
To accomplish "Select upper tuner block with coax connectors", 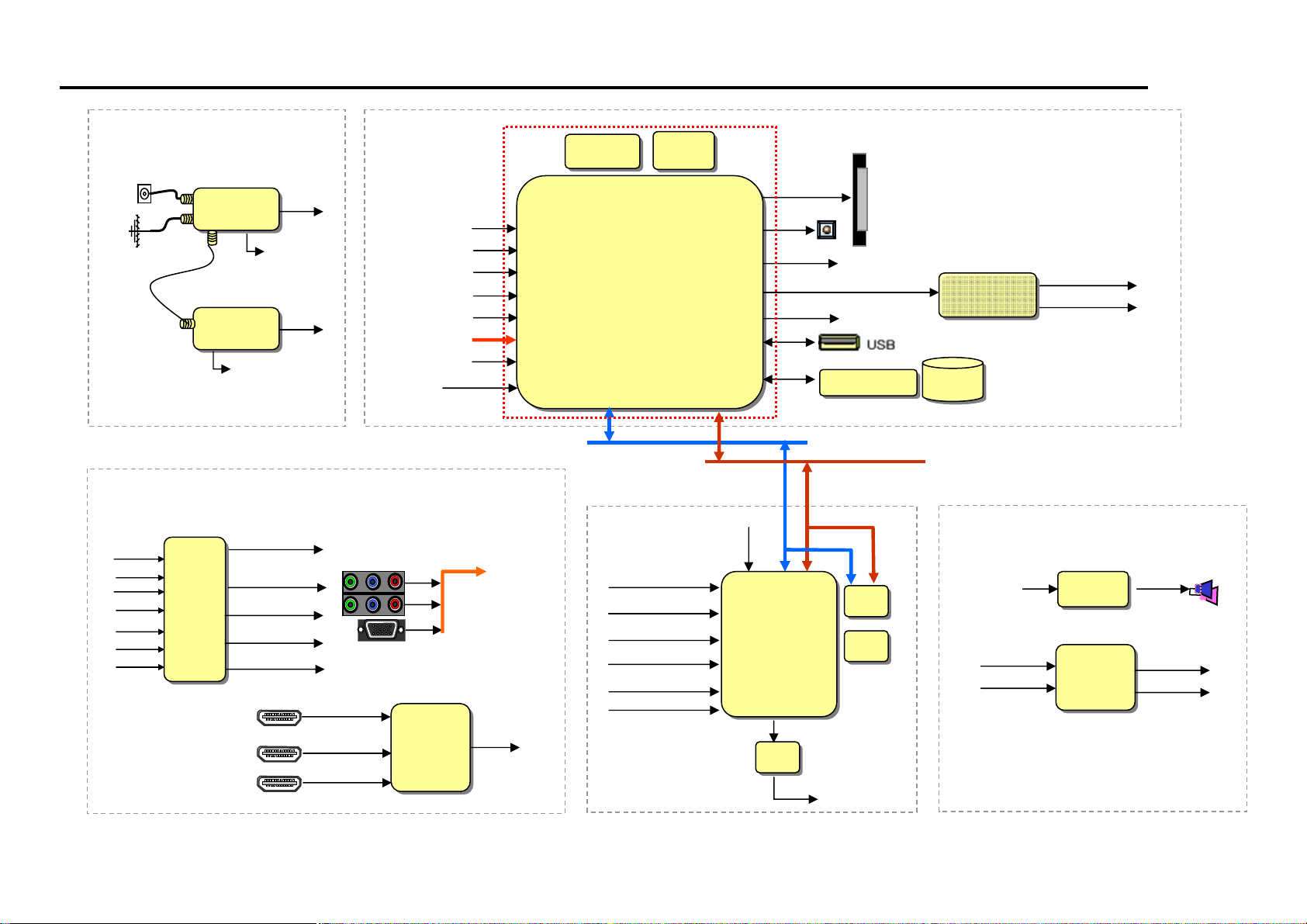I will 236,209.
